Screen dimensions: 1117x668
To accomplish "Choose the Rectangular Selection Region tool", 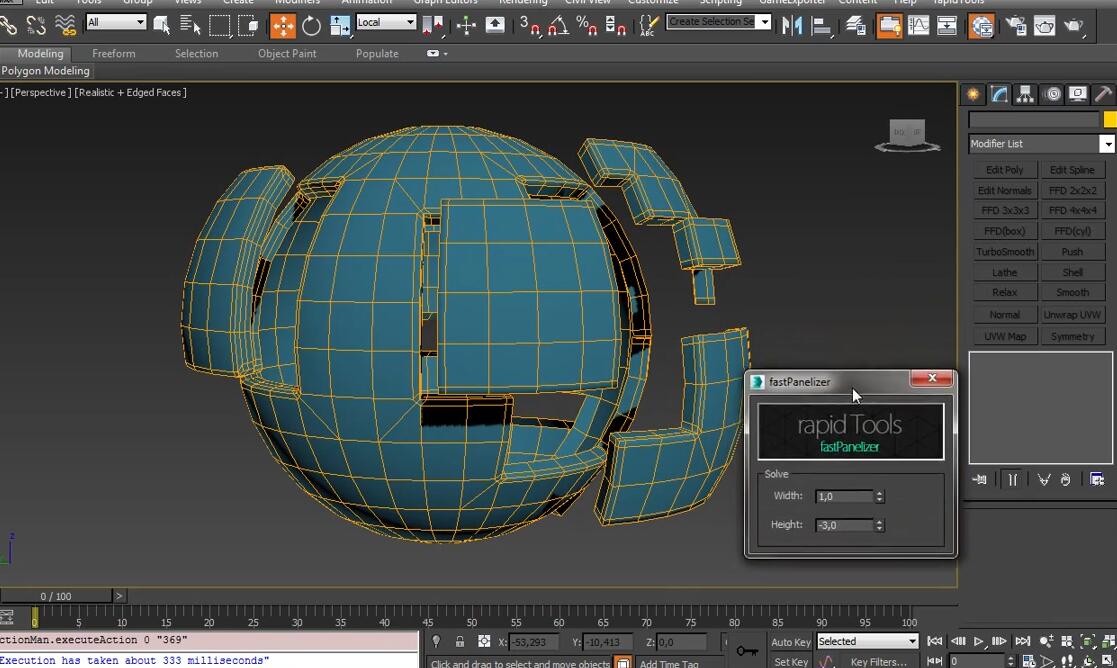I will [x=219, y=26].
